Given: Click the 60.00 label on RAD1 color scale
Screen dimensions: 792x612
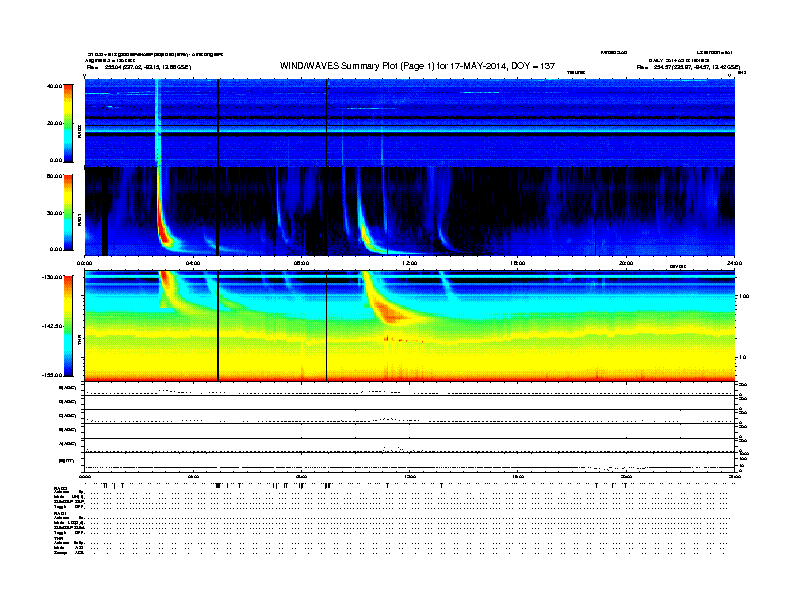Looking at the screenshot, I should (54, 176).
